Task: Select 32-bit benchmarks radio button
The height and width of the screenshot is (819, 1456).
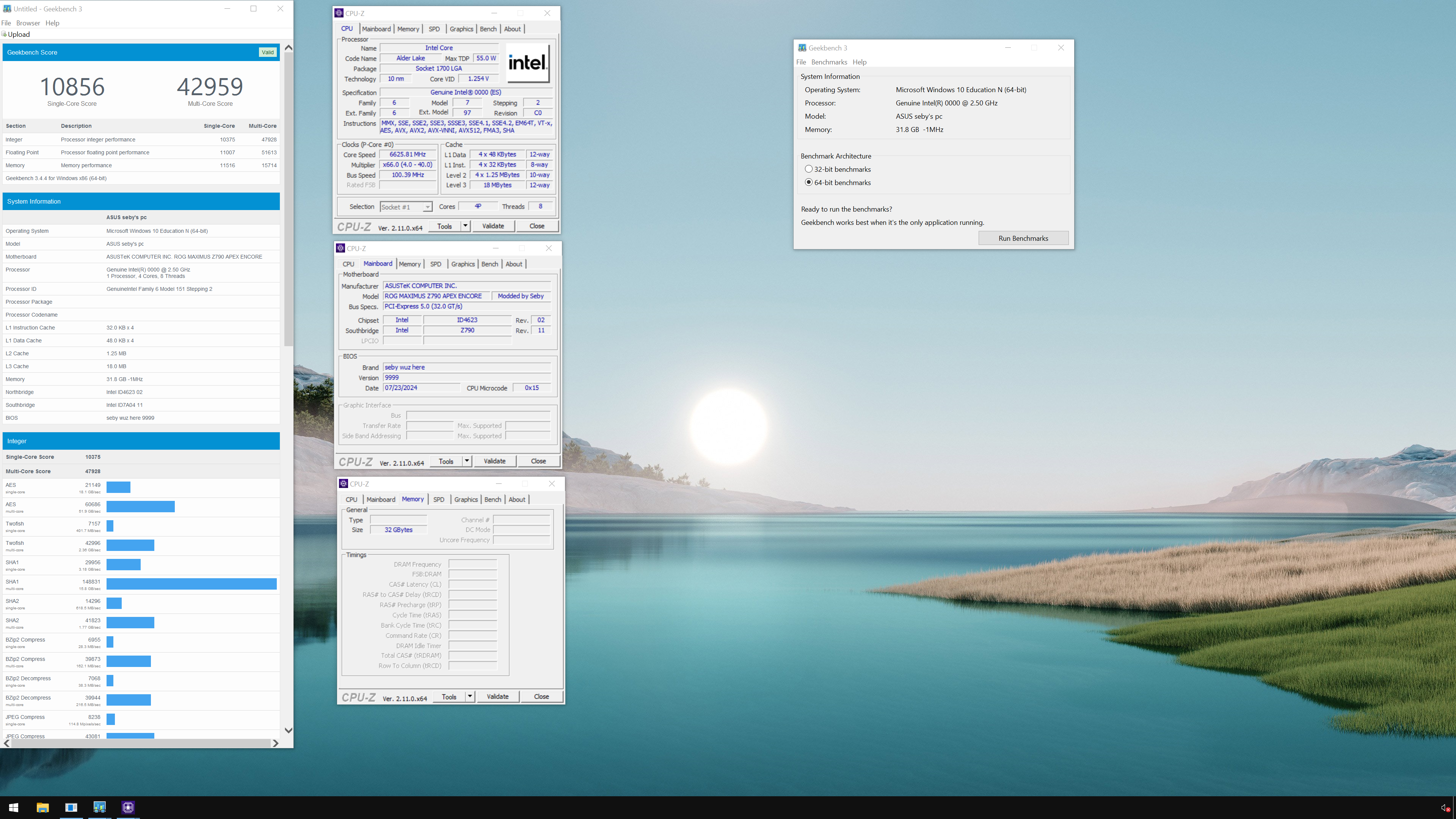Action: click(x=808, y=169)
